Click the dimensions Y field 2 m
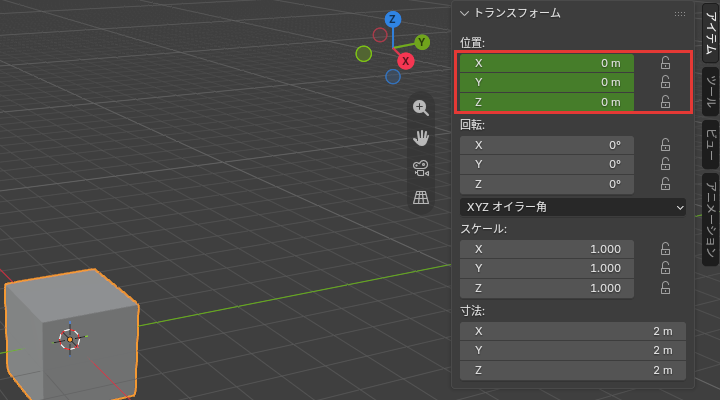Viewport: 720px width, 400px height. [x=573, y=350]
